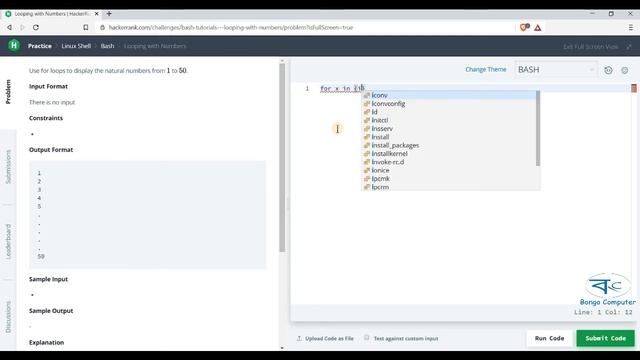
Task: Choose ionice autocomplete entry
Action: [450, 170]
